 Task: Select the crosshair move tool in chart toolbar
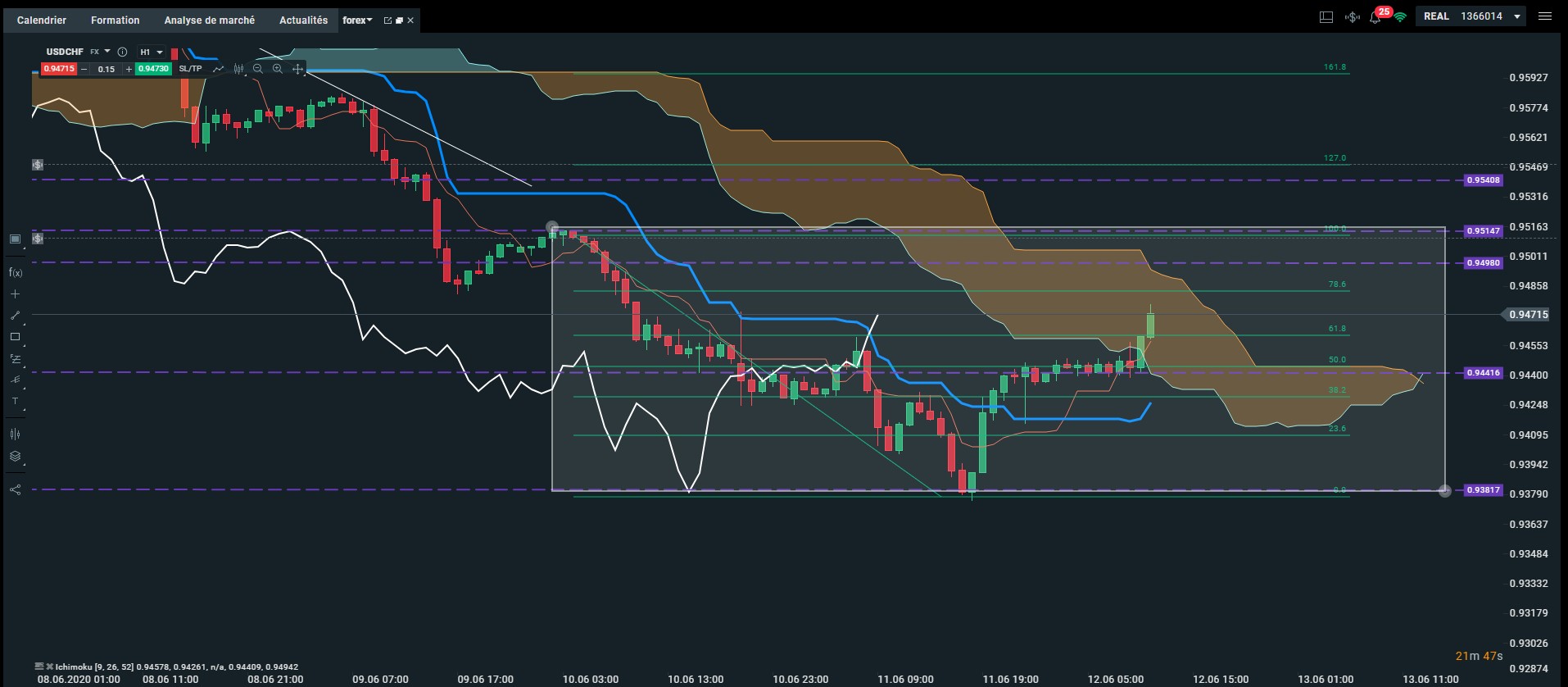click(297, 69)
